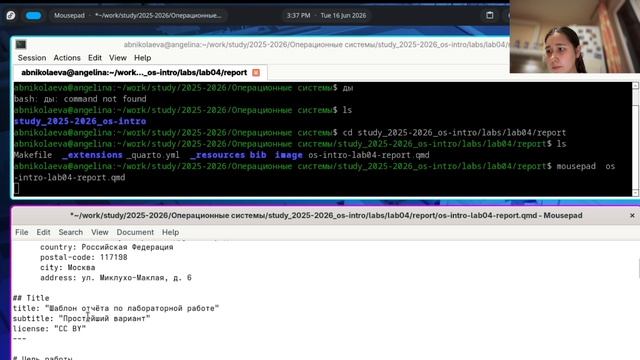This screenshot has width=640, height=360.
Task: Click the _resources entry in terminal listing
Action: coord(218,155)
